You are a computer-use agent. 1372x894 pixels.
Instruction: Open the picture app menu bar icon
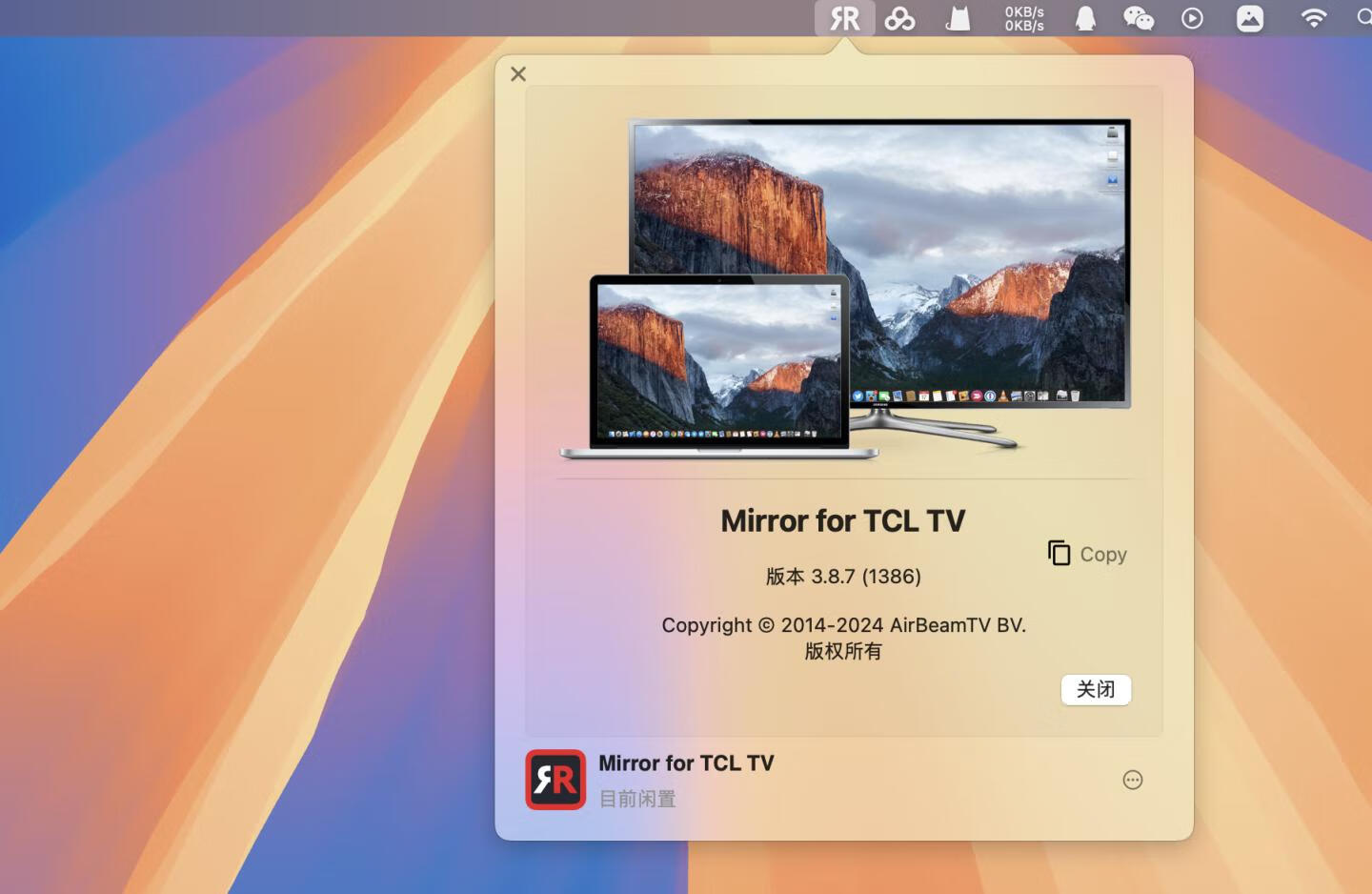(1250, 18)
